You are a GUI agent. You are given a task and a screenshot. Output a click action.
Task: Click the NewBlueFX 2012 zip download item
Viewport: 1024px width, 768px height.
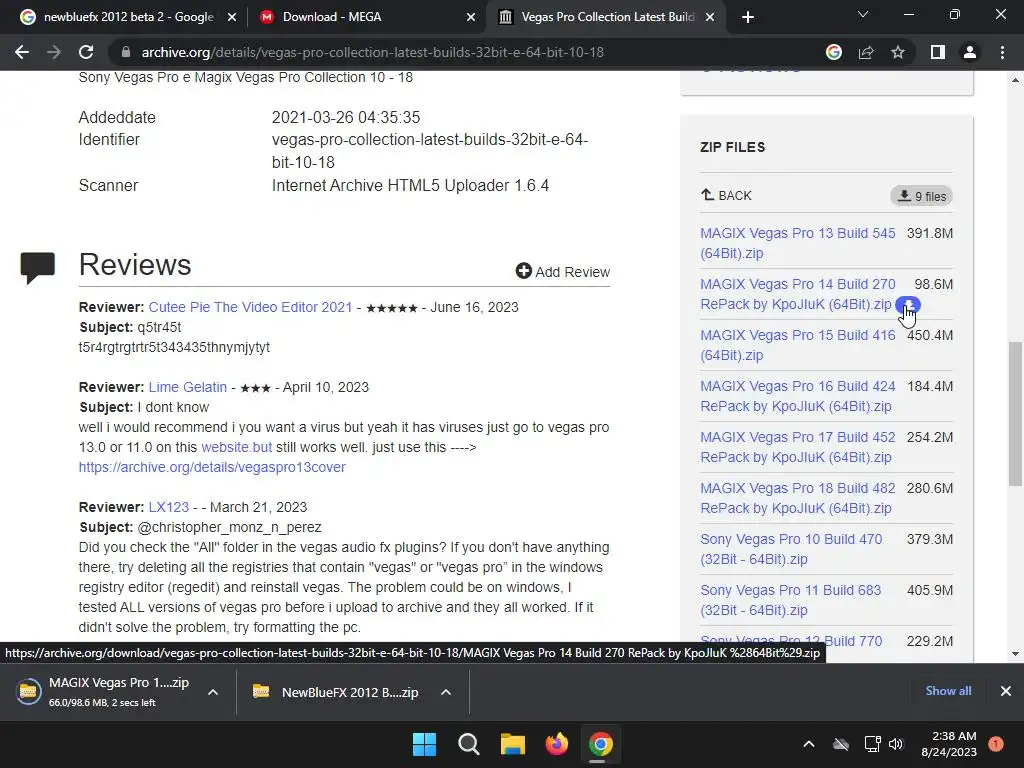(336, 692)
